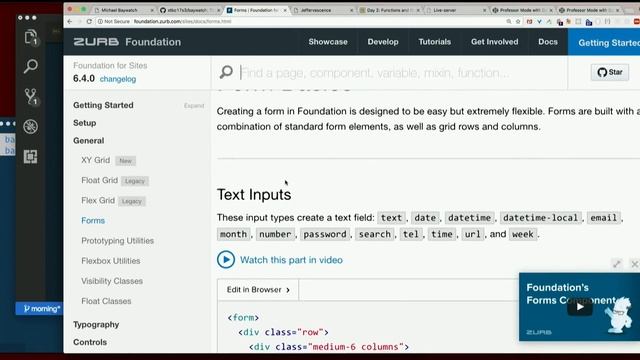Open Controls in the docs sidebar
The width and height of the screenshot is (640, 360).
[x=90, y=342]
